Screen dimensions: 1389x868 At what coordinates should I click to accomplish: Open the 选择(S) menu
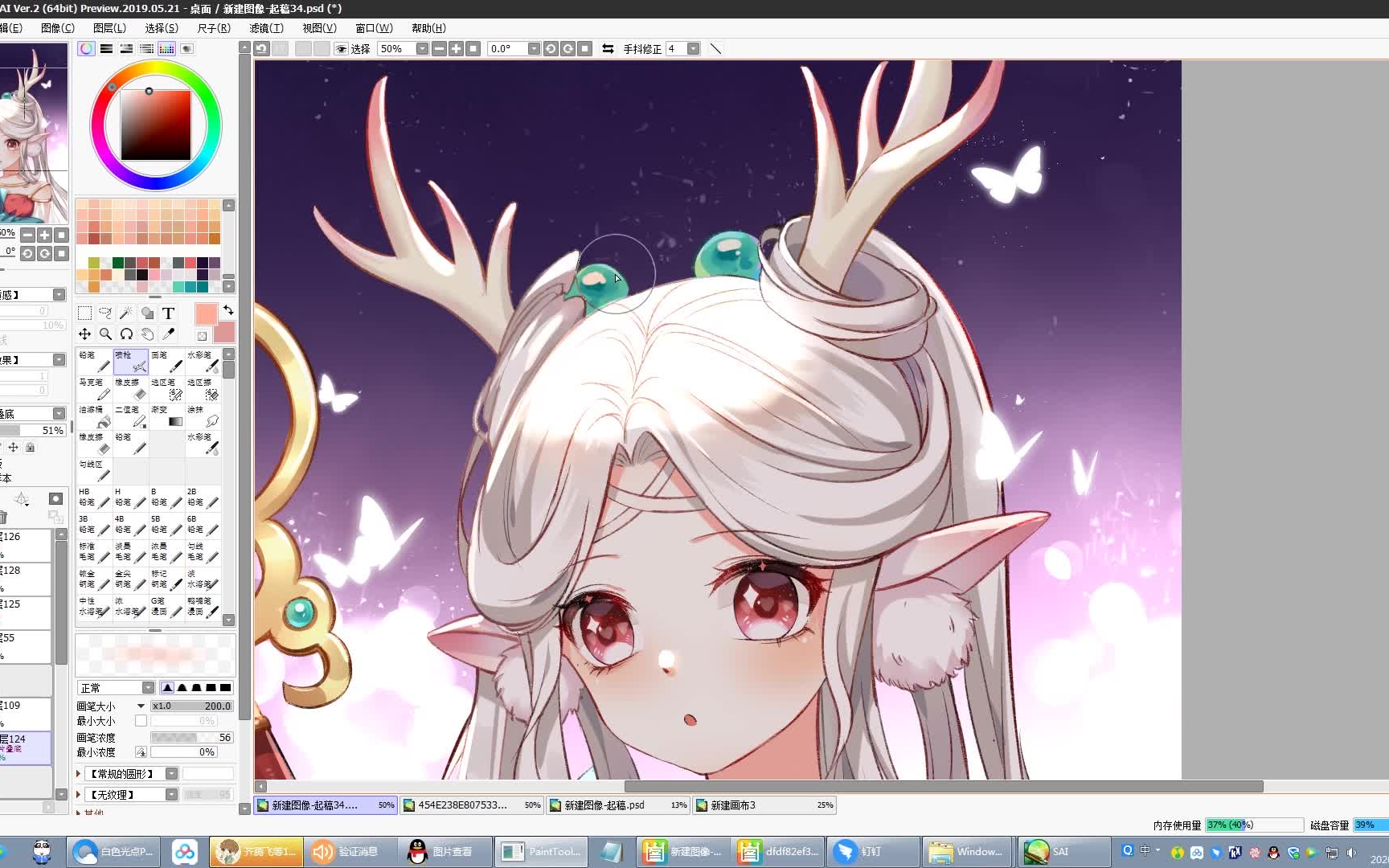point(162,28)
